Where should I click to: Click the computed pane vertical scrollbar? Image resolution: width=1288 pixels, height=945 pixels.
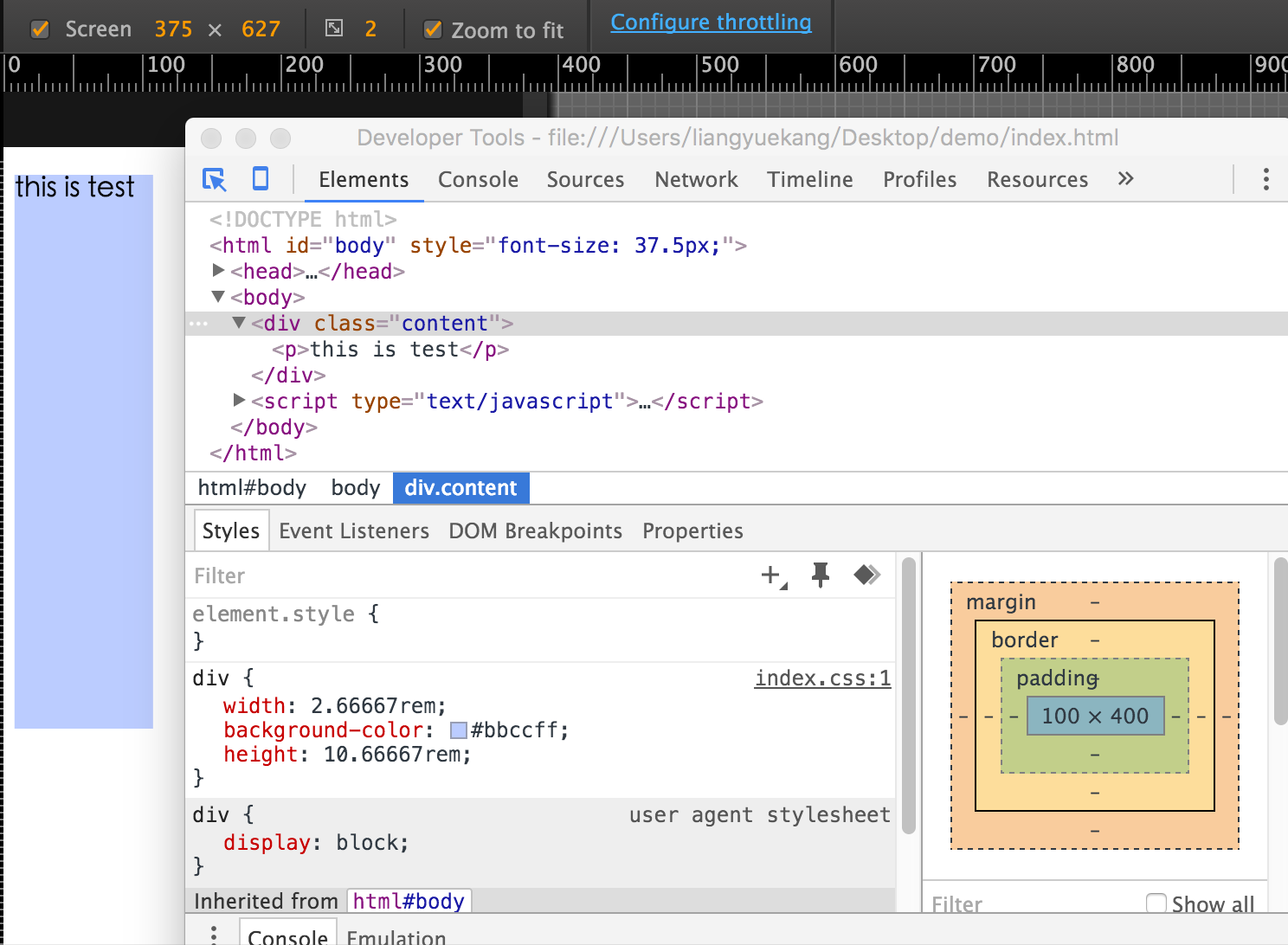pyautogui.click(x=1281, y=640)
